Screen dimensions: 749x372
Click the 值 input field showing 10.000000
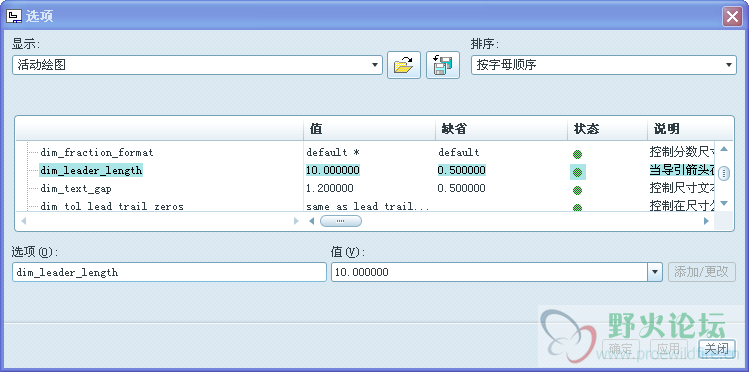pyautogui.click(x=489, y=272)
